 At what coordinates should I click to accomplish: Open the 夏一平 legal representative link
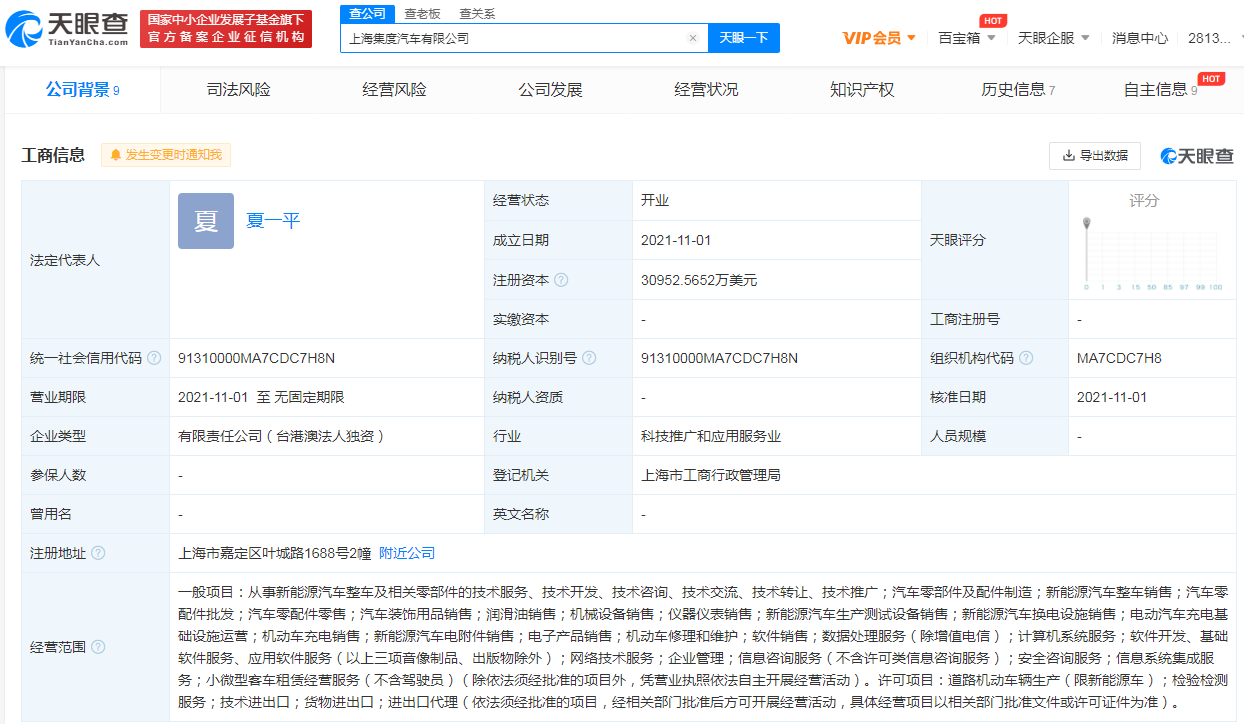point(273,221)
